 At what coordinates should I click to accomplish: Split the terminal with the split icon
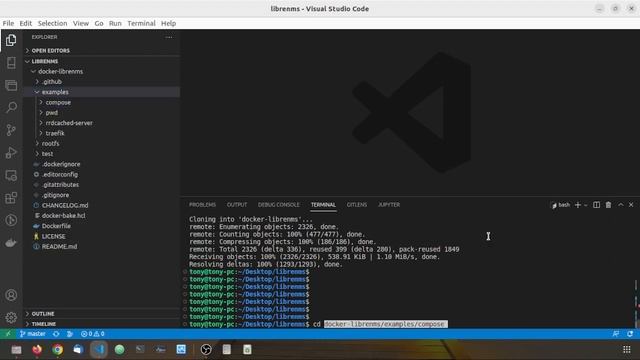point(596,205)
